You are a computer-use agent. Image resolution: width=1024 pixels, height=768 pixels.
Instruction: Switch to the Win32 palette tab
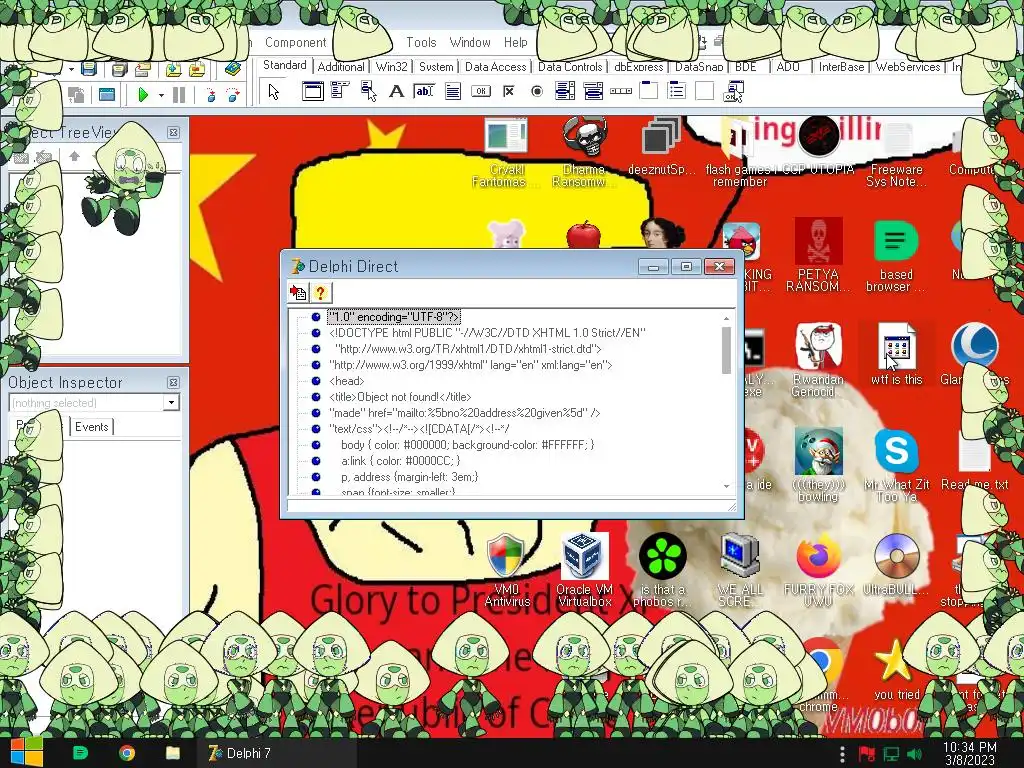(x=391, y=67)
